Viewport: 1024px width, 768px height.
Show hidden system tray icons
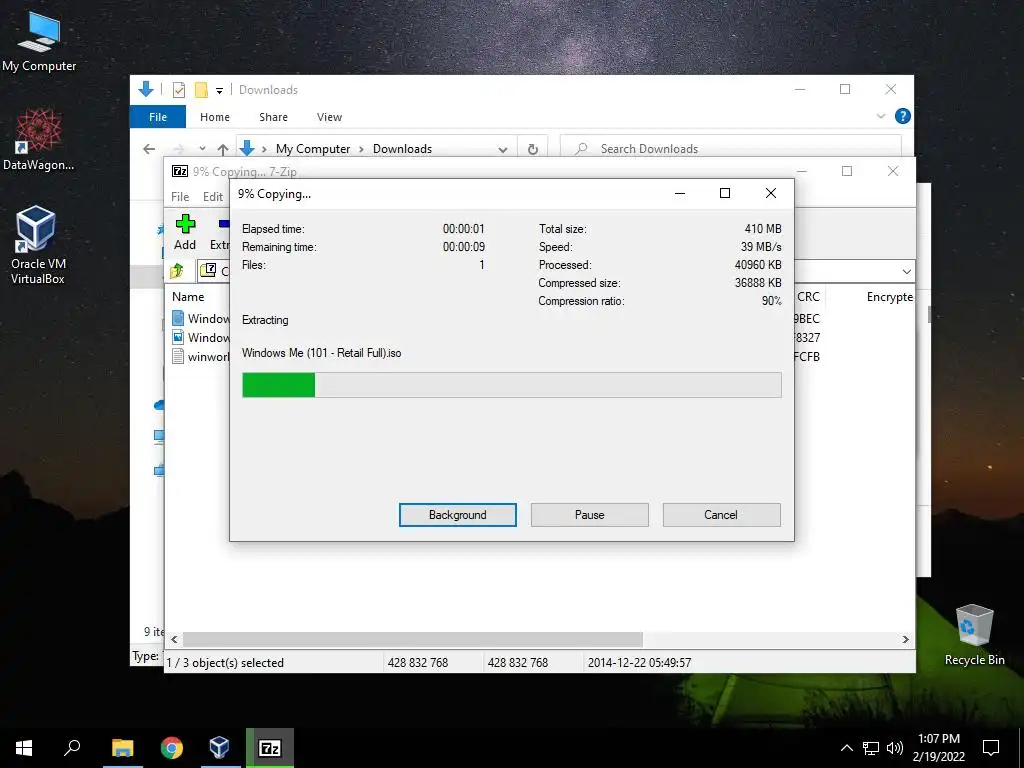click(x=846, y=748)
